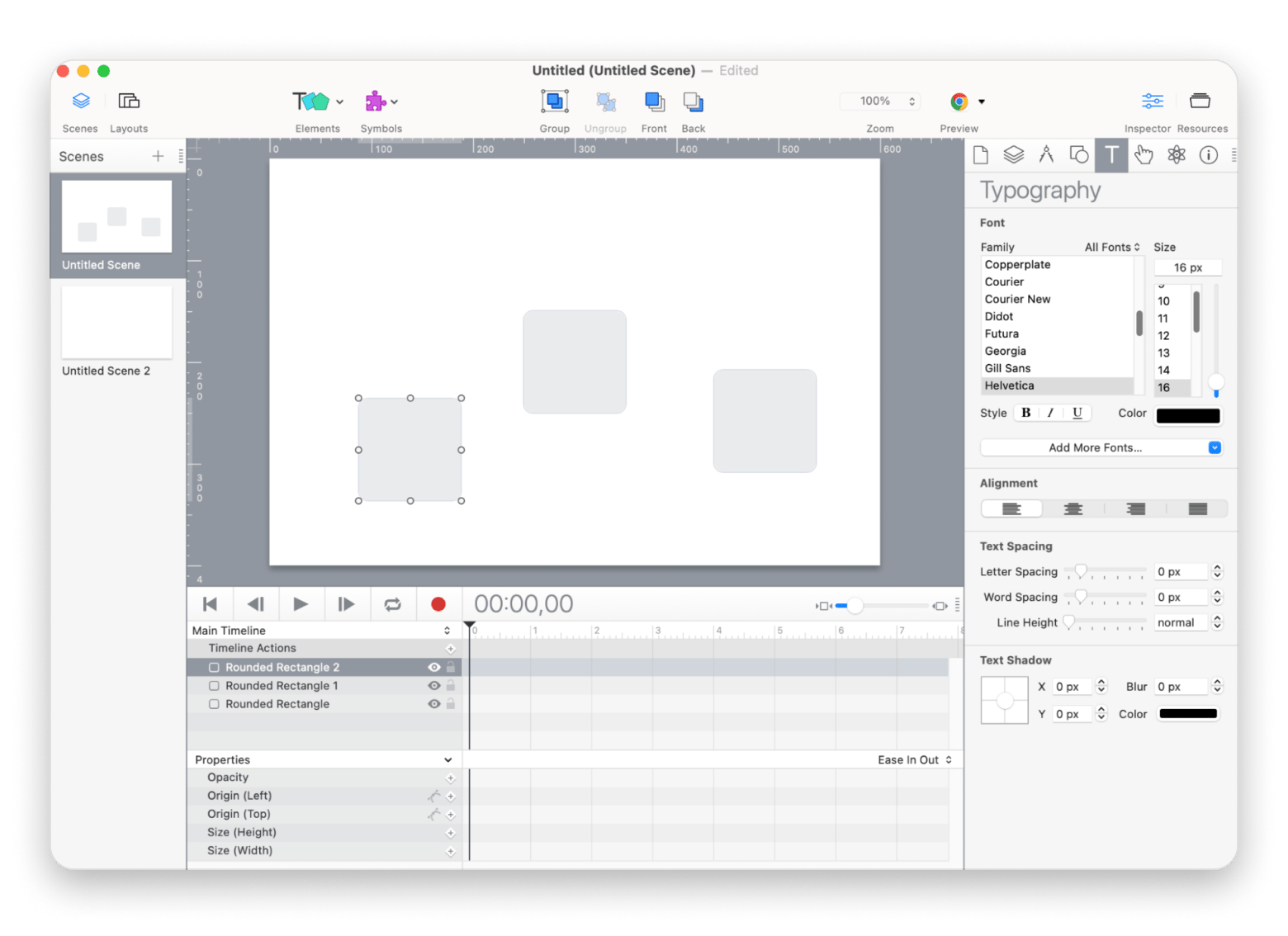Open the font Color swatch
The width and height of the screenshot is (1288, 936).
(x=1187, y=415)
